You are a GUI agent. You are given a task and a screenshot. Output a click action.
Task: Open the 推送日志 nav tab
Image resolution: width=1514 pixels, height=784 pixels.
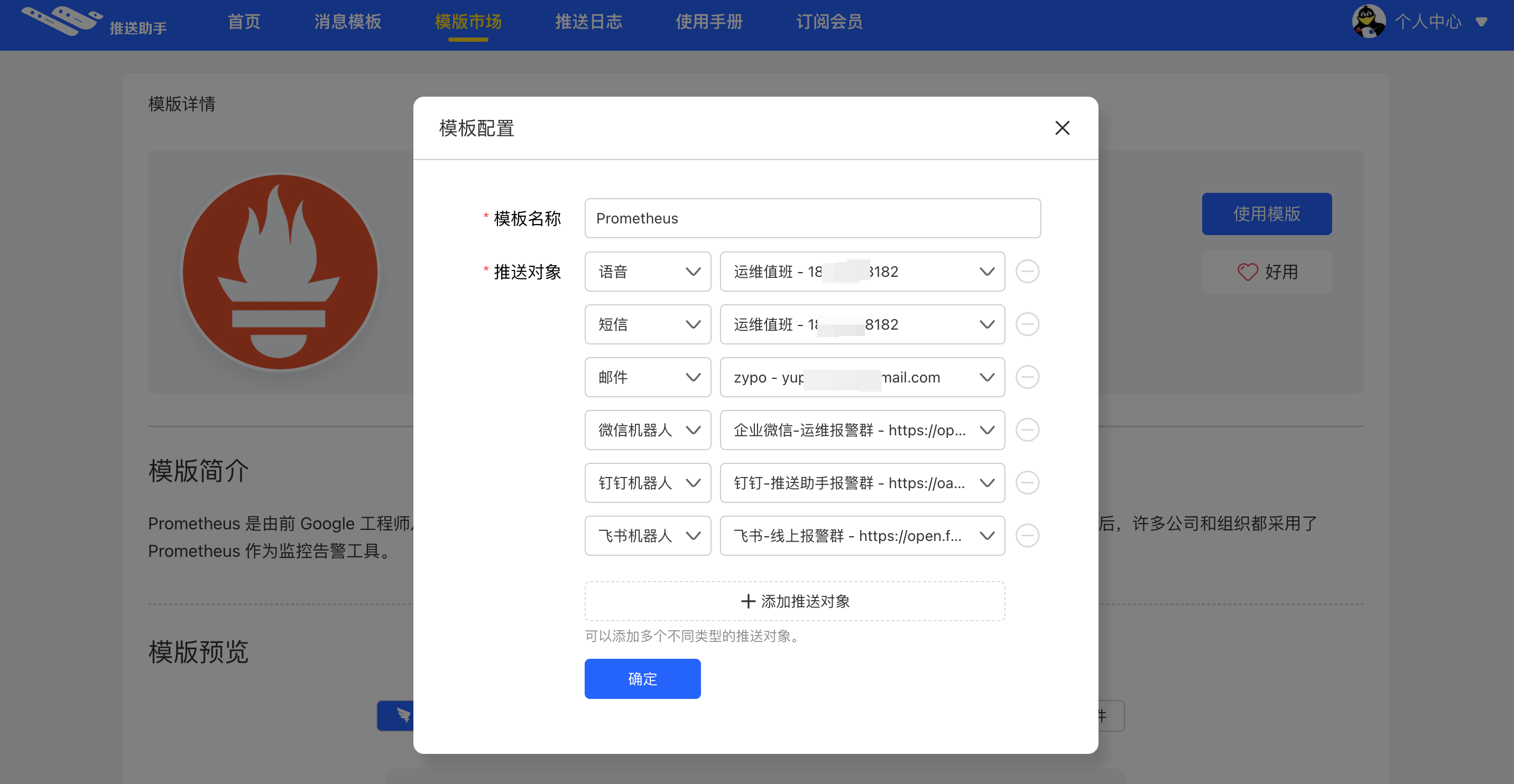coord(588,22)
